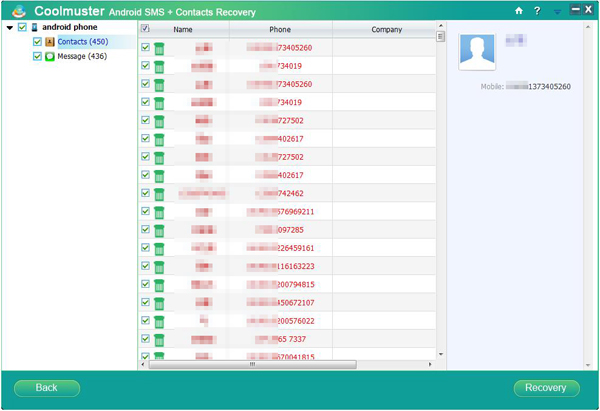This screenshot has height=411, width=600.
Task: Click the Home icon in title bar
Action: (518, 11)
